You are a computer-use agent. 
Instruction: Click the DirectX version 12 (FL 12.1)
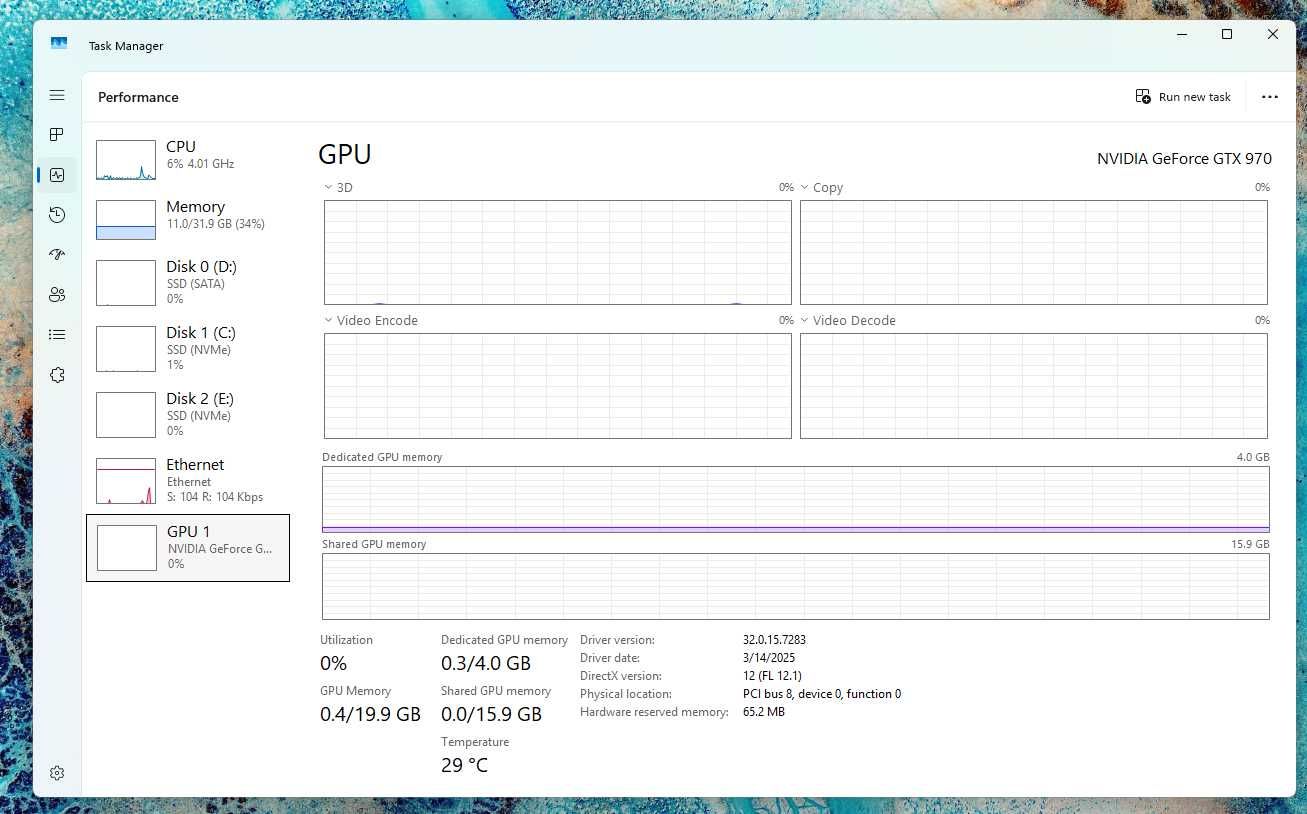coord(772,676)
